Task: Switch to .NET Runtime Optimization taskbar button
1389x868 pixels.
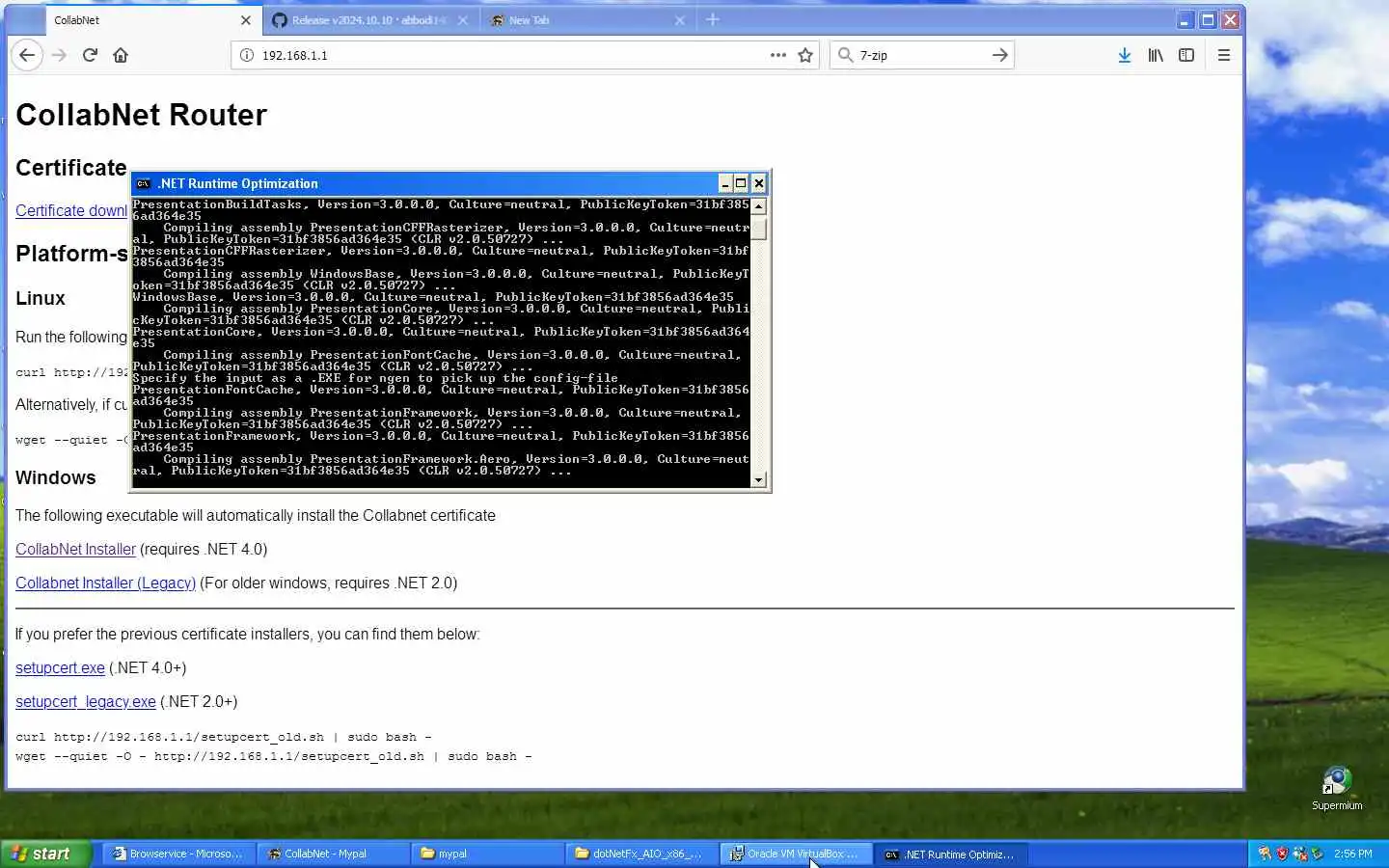Action: [x=950, y=854]
